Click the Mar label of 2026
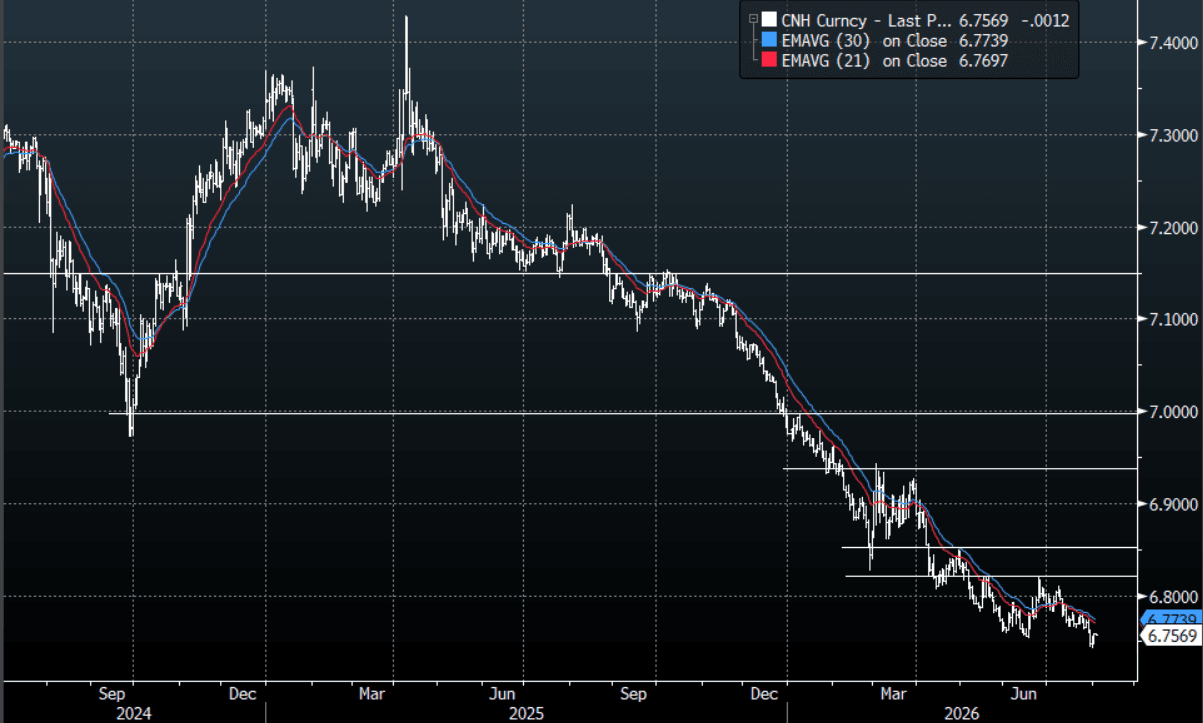Image resolution: width=1203 pixels, height=723 pixels. (892, 692)
